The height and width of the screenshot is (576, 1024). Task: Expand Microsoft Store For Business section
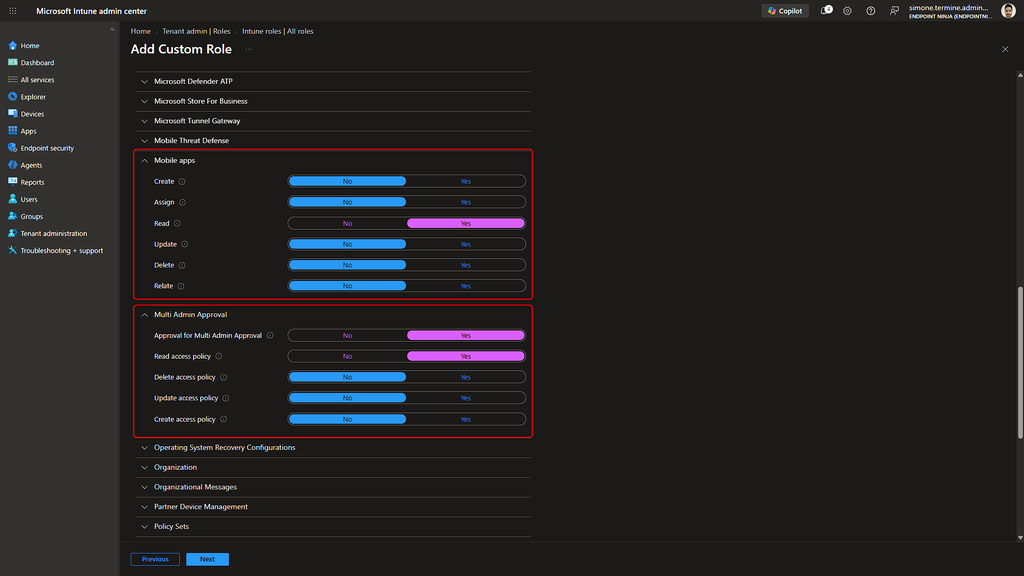pos(332,101)
